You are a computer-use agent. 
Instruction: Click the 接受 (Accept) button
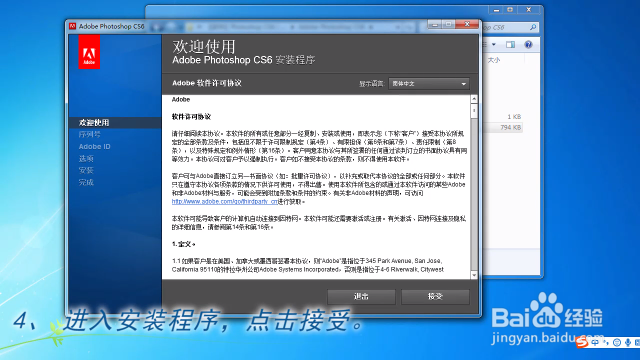[435, 297]
